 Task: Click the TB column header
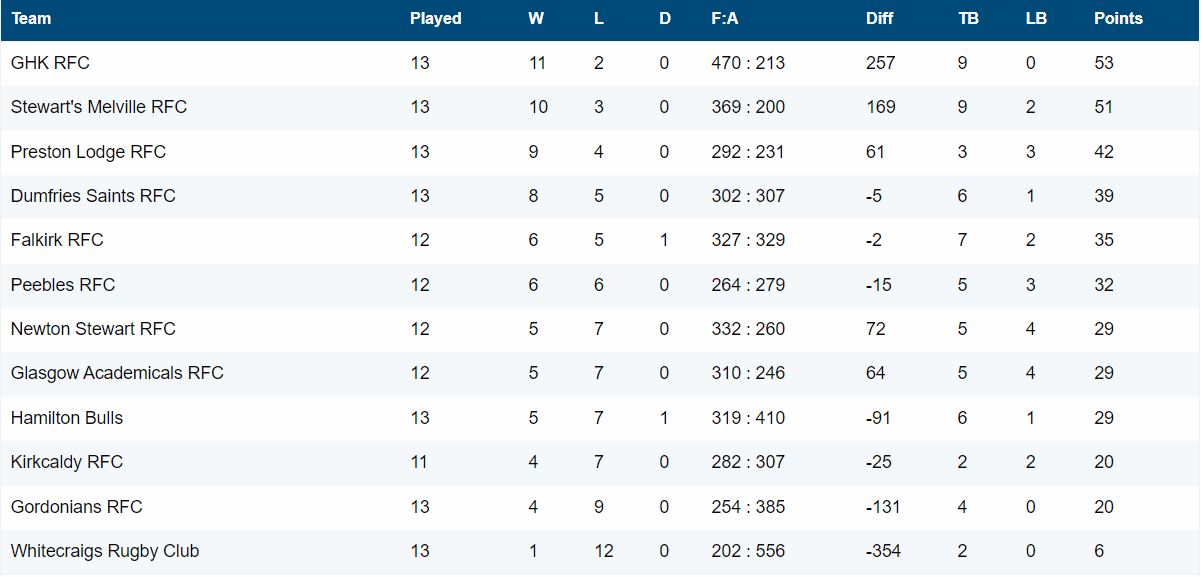pyautogui.click(x=968, y=18)
